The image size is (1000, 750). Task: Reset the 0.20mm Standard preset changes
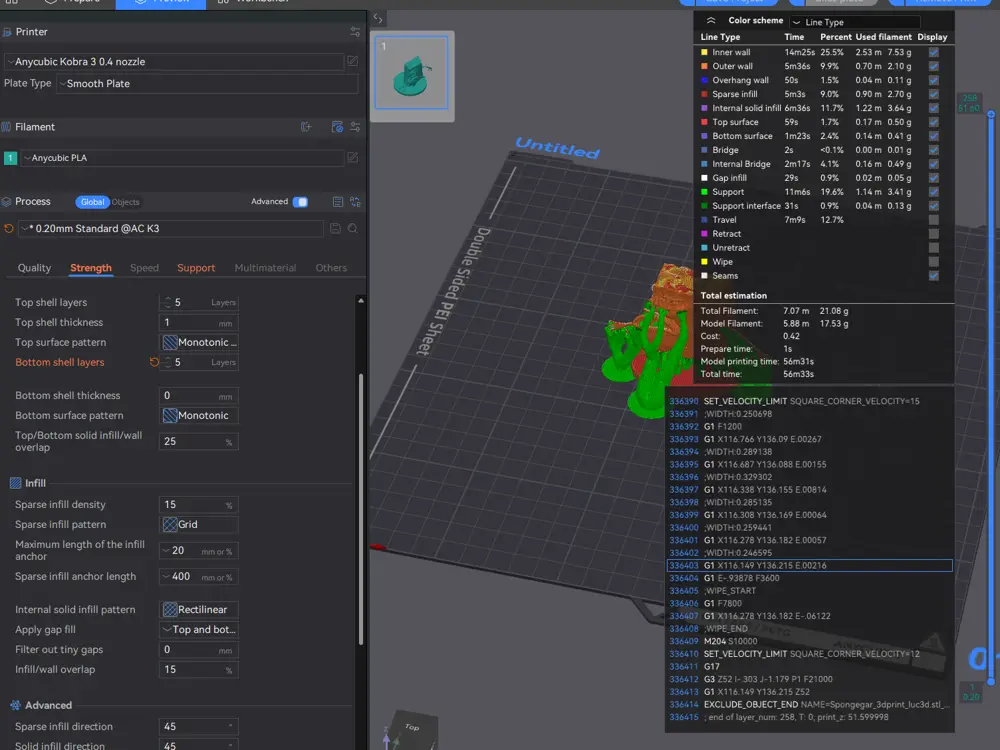(9, 228)
